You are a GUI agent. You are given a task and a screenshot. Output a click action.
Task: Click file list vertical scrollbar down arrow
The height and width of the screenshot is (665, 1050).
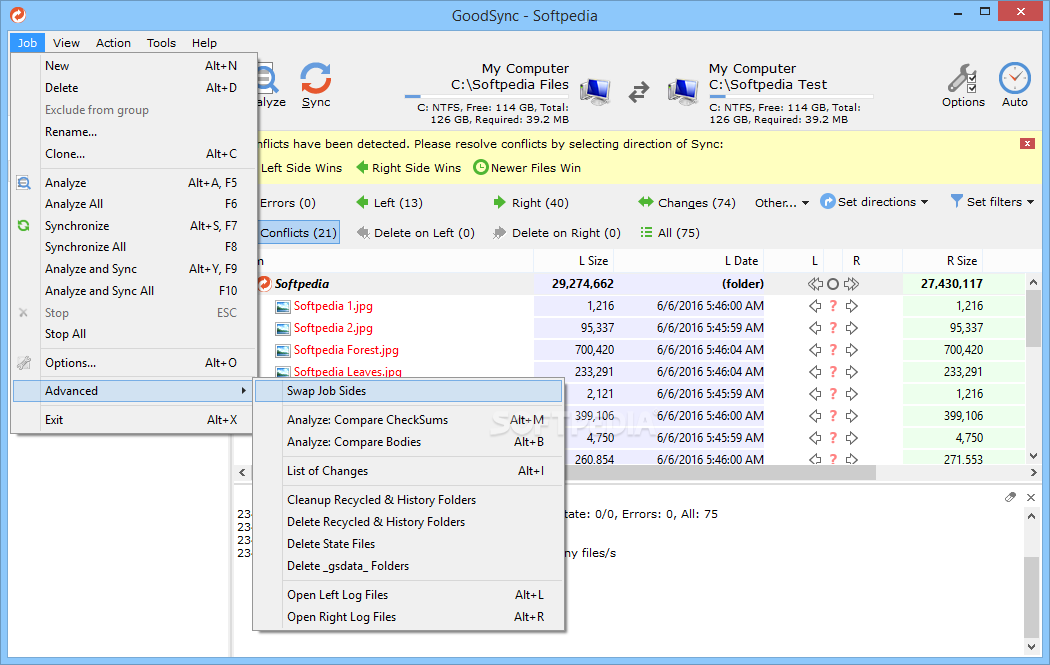coord(1033,456)
